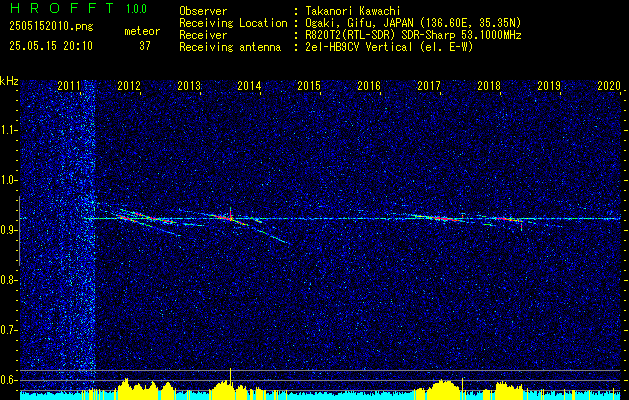The image size is (629, 400).
Task: Click the 2014 time axis marker
Action: tap(249, 86)
